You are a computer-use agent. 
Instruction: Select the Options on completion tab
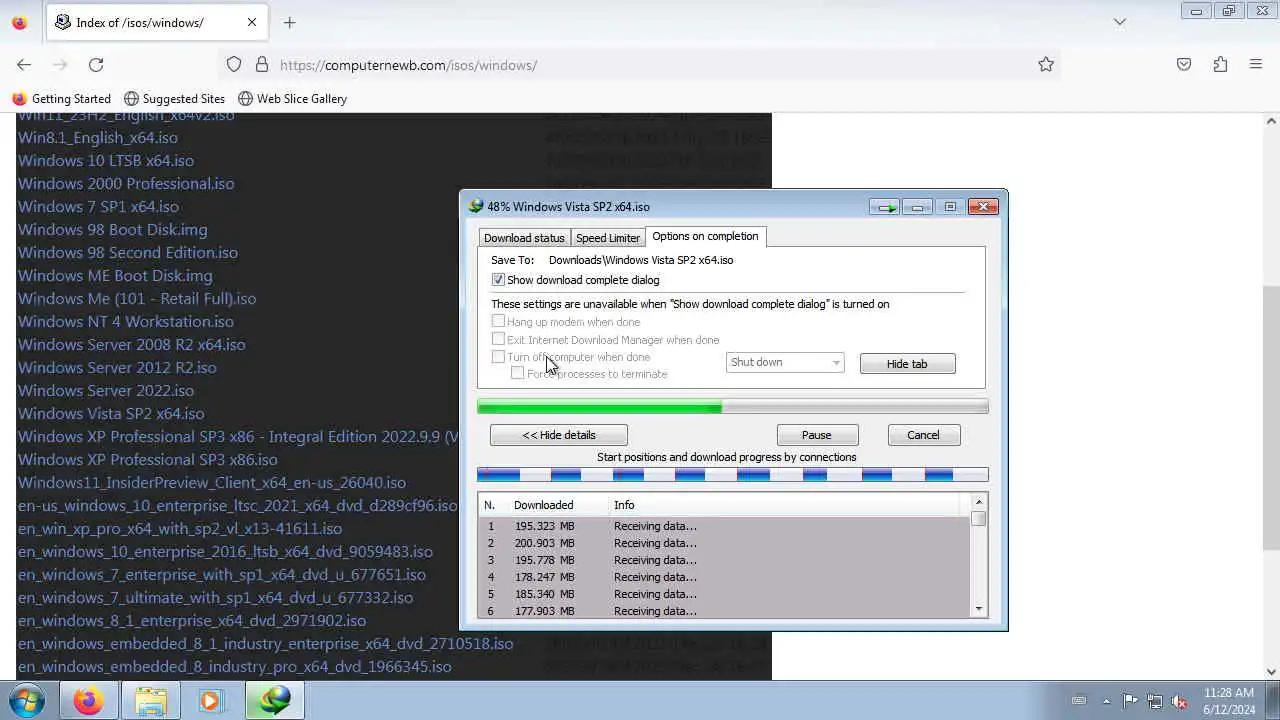click(x=705, y=236)
